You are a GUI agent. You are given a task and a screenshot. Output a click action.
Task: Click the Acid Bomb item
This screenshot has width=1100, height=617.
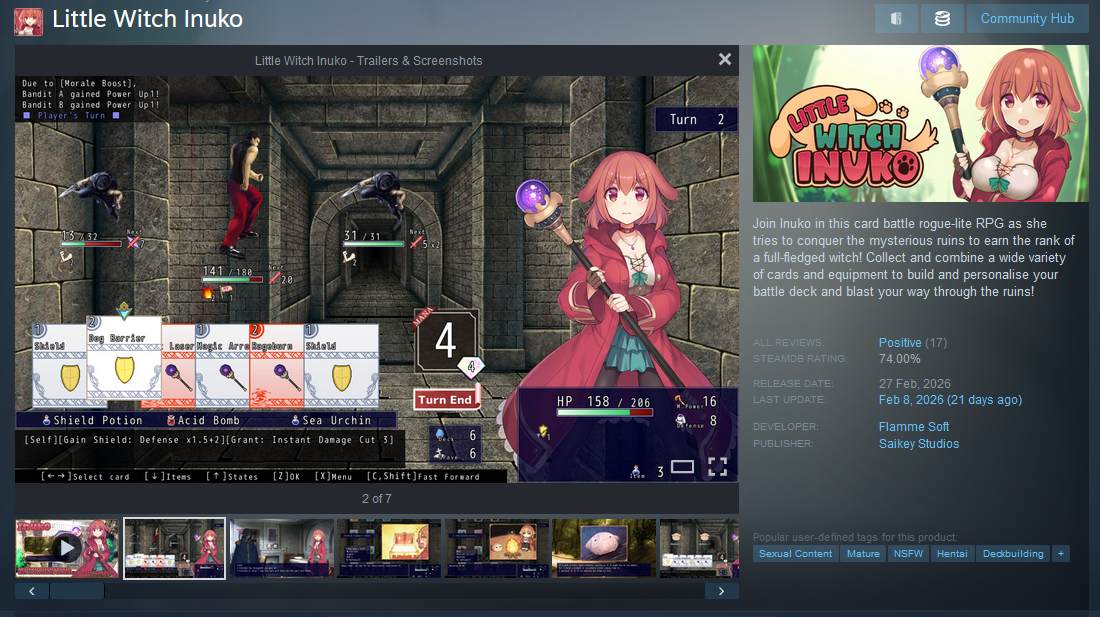(203, 420)
